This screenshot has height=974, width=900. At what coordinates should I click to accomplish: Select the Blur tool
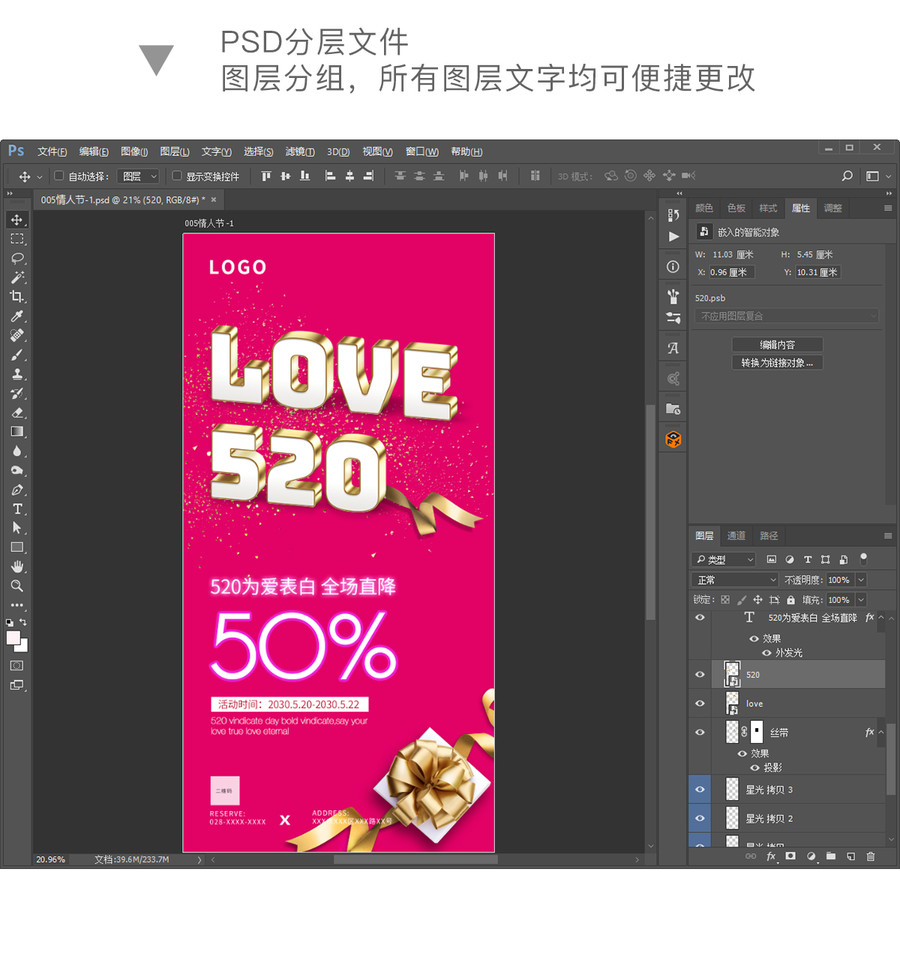(x=17, y=451)
